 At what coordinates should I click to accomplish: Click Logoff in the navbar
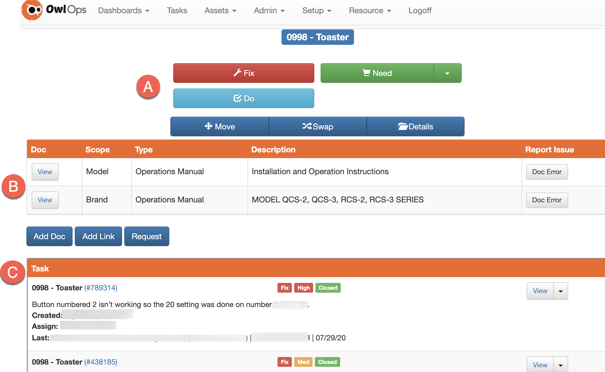[x=420, y=10]
